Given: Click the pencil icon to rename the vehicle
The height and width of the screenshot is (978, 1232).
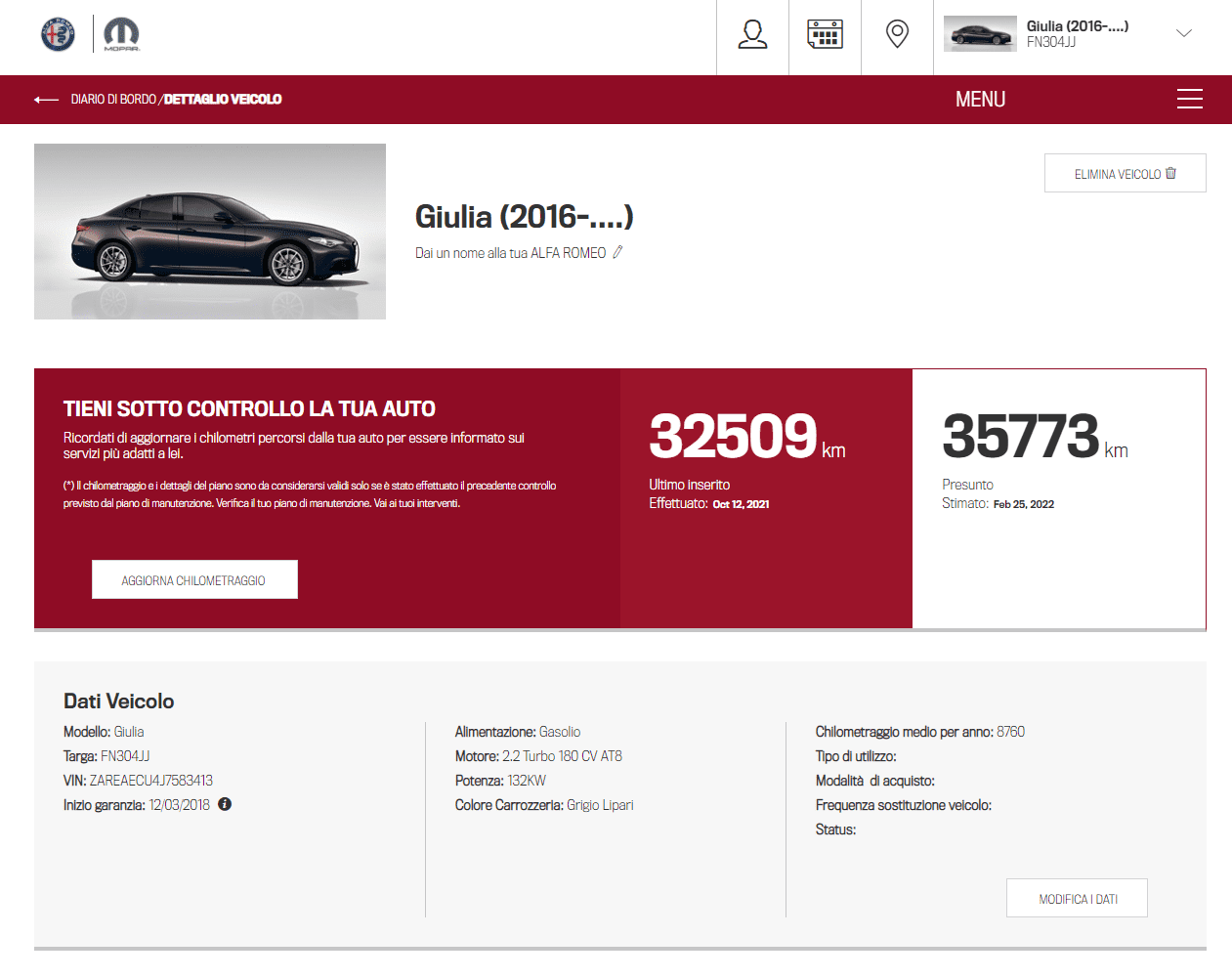Looking at the screenshot, I should coord(617,252).
